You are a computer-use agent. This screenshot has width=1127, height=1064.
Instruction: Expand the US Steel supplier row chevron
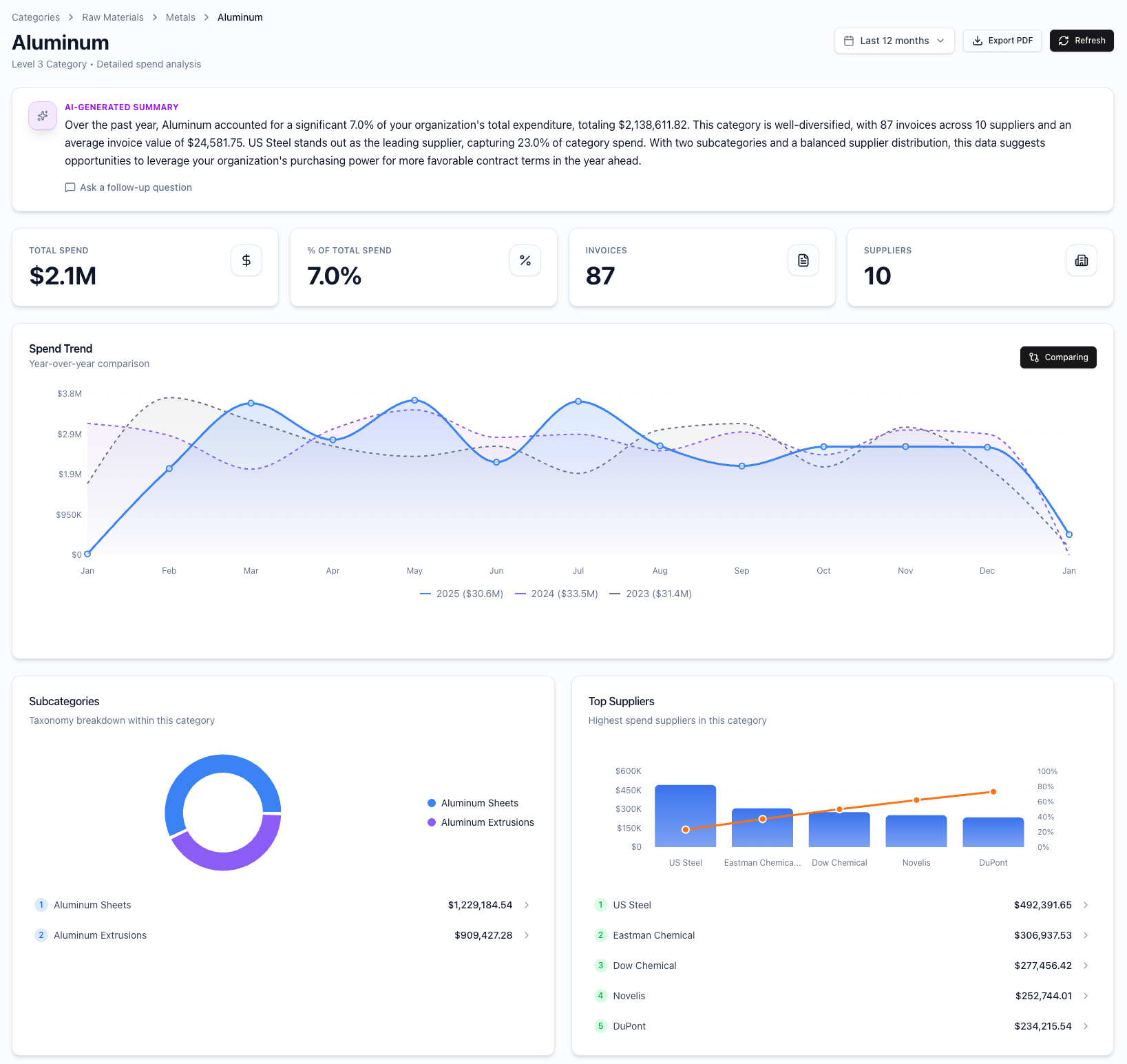[1086, 905]
